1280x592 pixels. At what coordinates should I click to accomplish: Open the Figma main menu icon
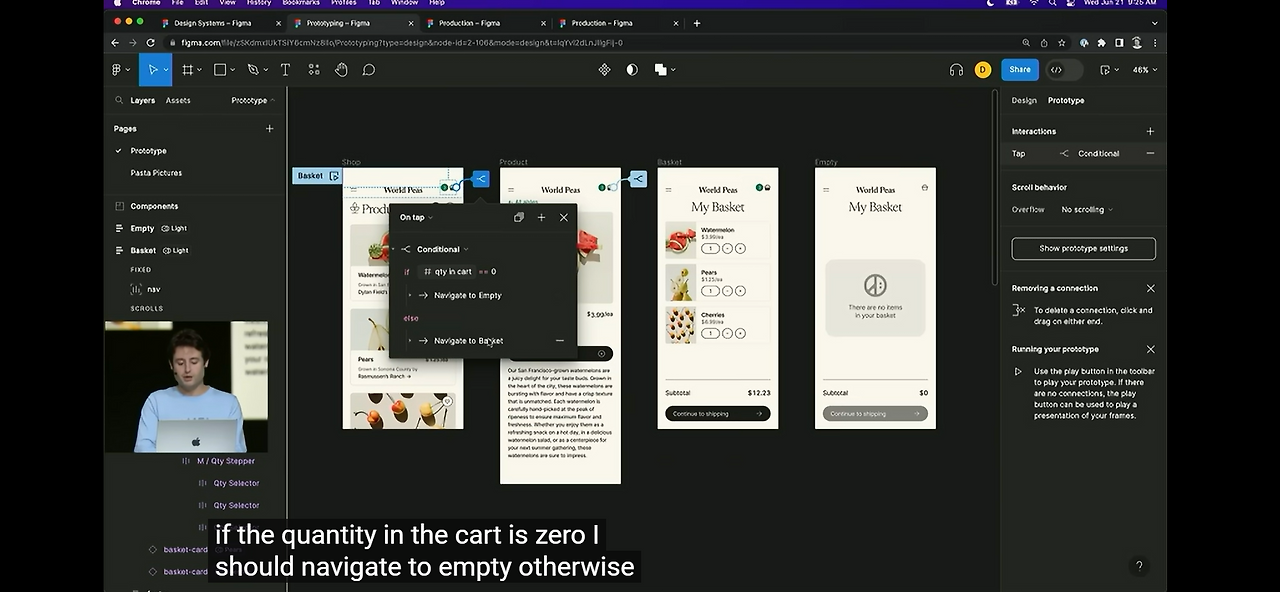(118, 70)
